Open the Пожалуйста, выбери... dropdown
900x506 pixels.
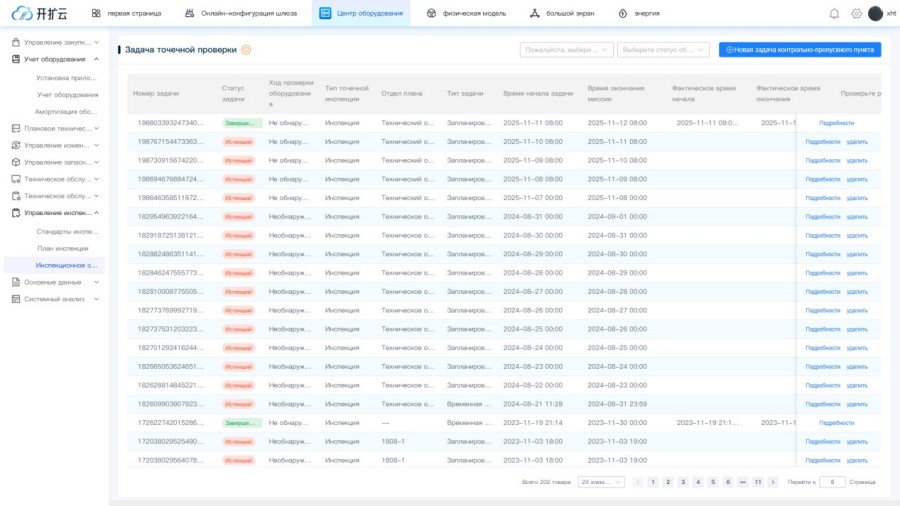click(566, 49)
